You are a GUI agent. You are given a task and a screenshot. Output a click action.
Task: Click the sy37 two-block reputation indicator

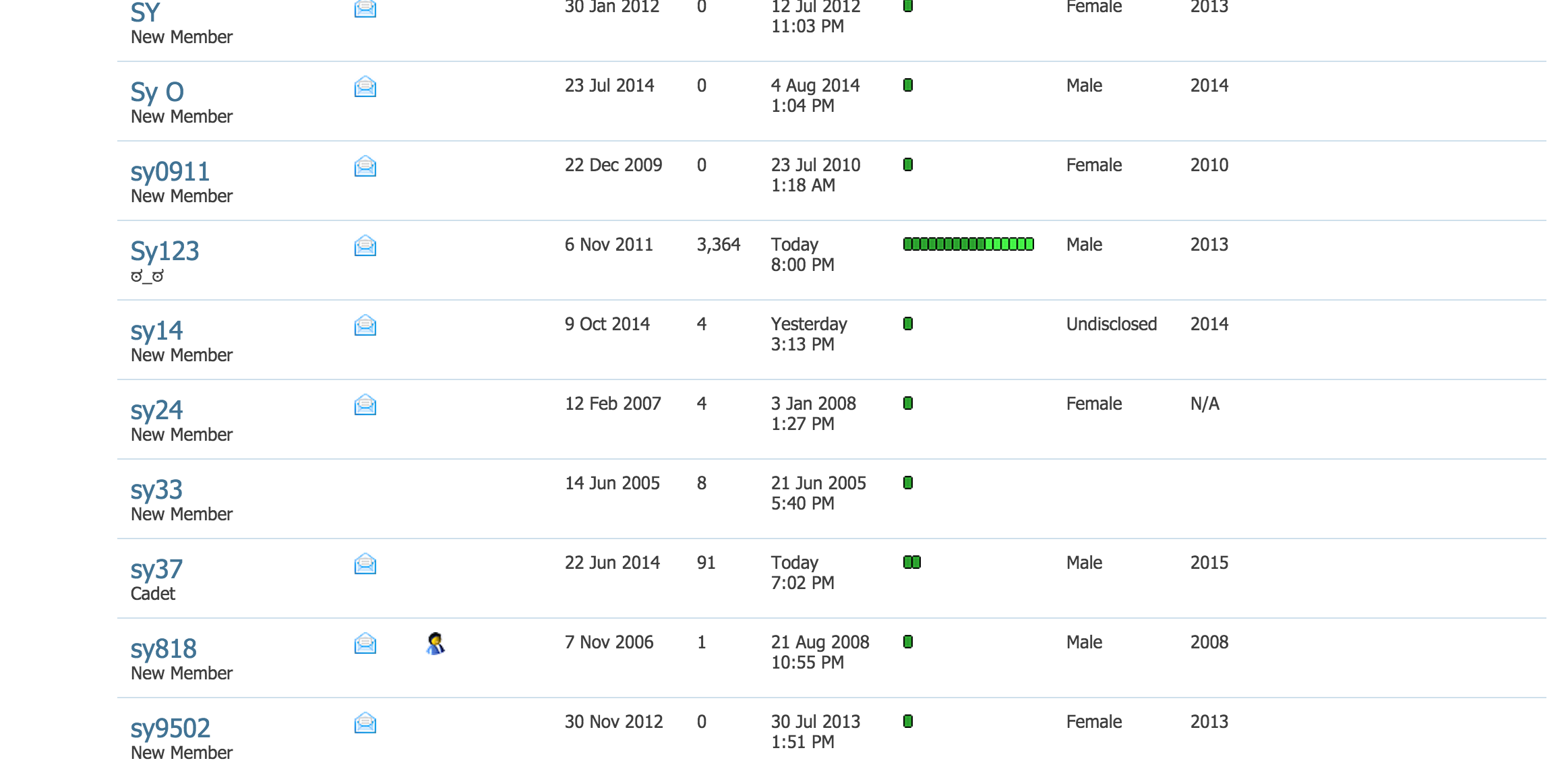[x=911, y=562]
